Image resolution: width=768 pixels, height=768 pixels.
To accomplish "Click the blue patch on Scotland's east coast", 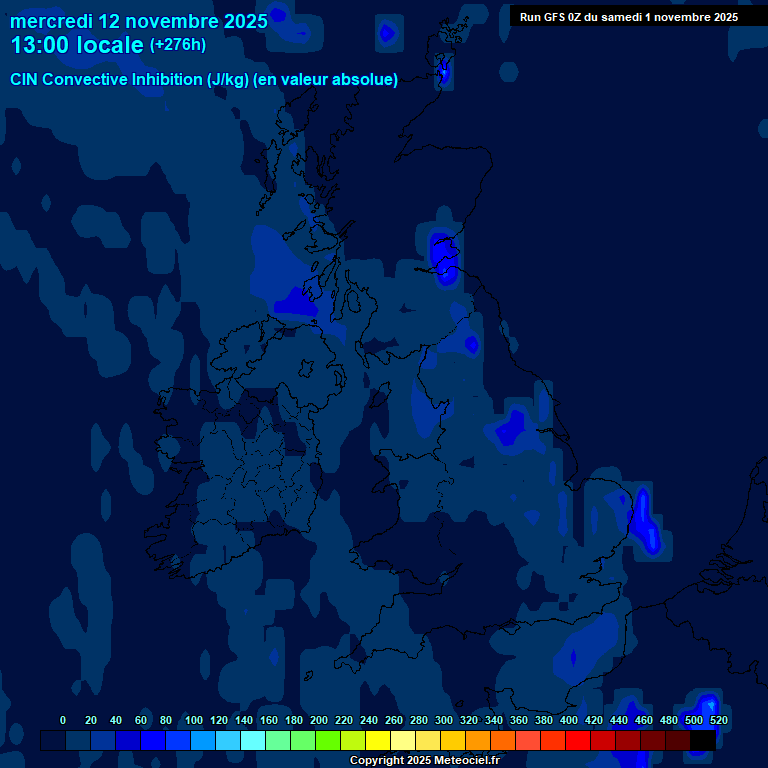I will (442, 256).
